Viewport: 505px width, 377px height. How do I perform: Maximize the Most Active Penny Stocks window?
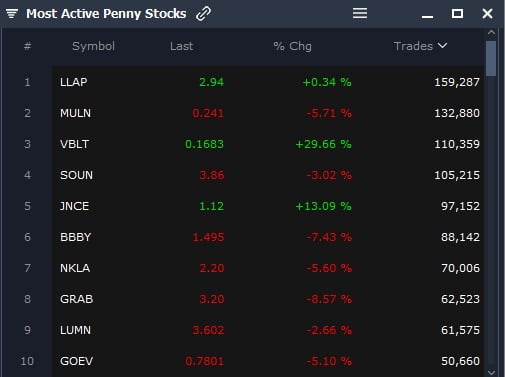point(457,14)
